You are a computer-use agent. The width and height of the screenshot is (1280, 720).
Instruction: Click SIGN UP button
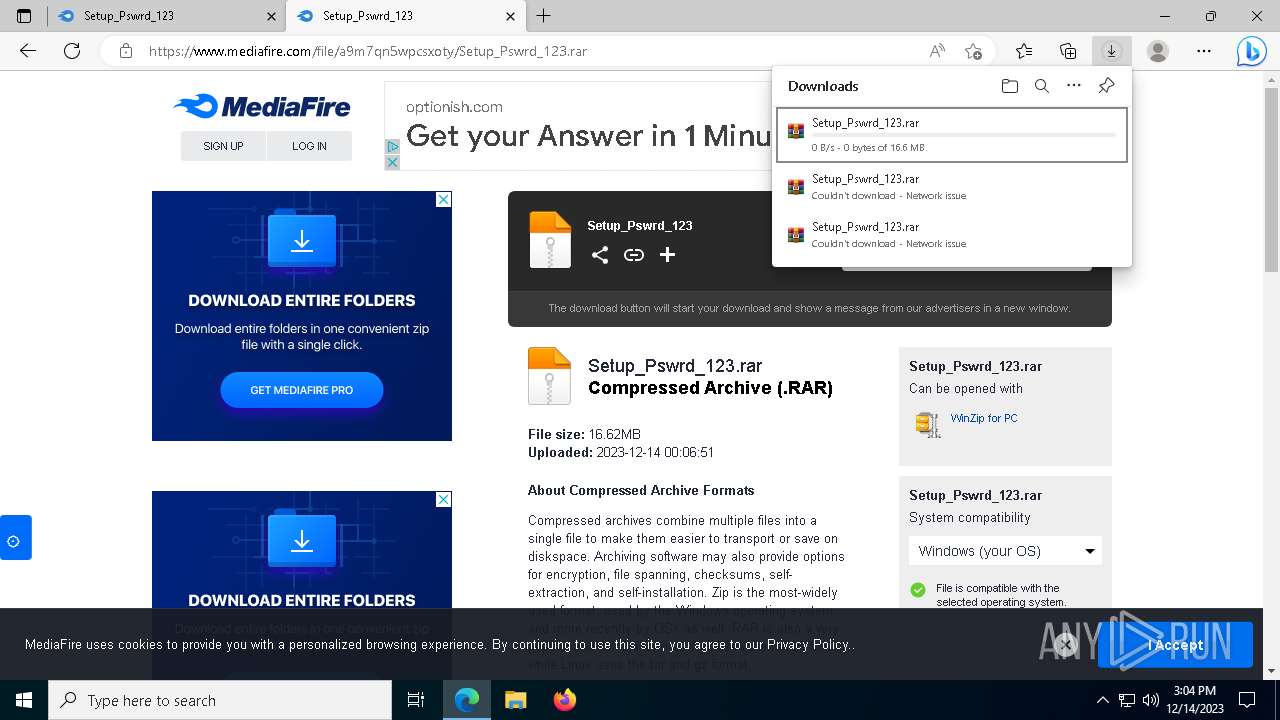(223, 146)
